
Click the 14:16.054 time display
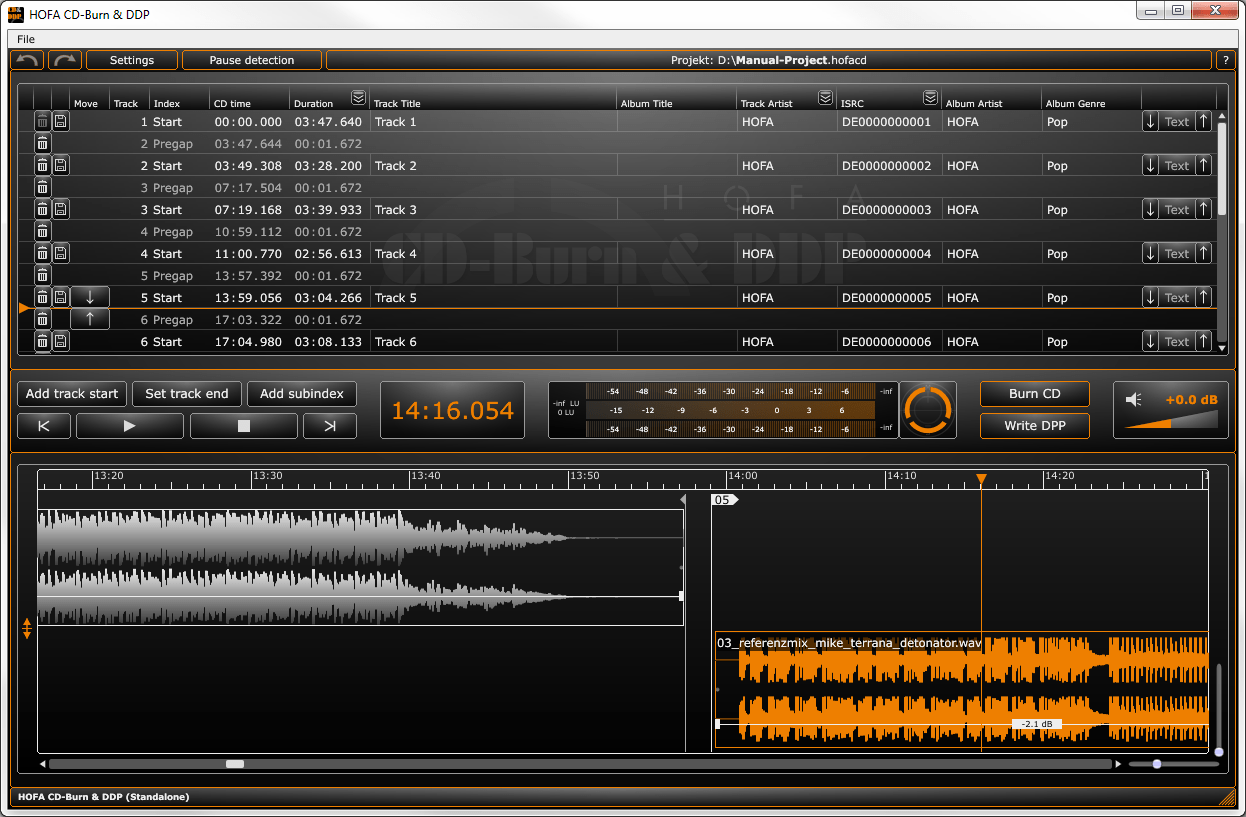click(452, 410)
